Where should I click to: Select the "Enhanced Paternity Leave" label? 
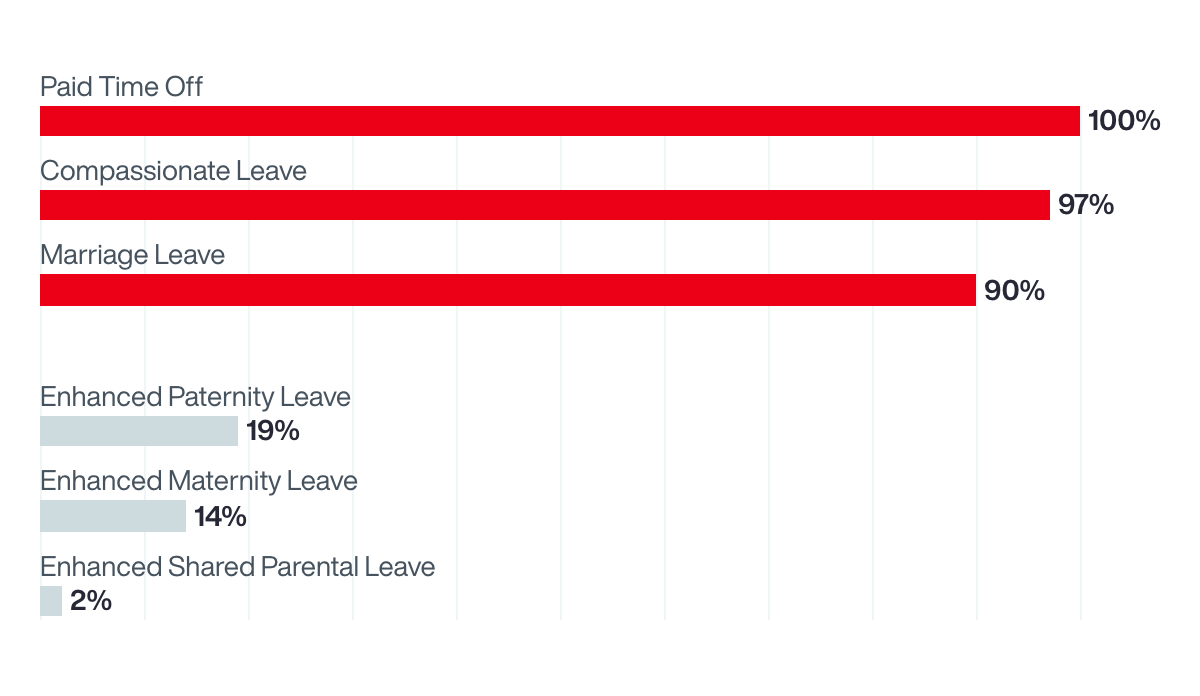(x=195, y=397)
